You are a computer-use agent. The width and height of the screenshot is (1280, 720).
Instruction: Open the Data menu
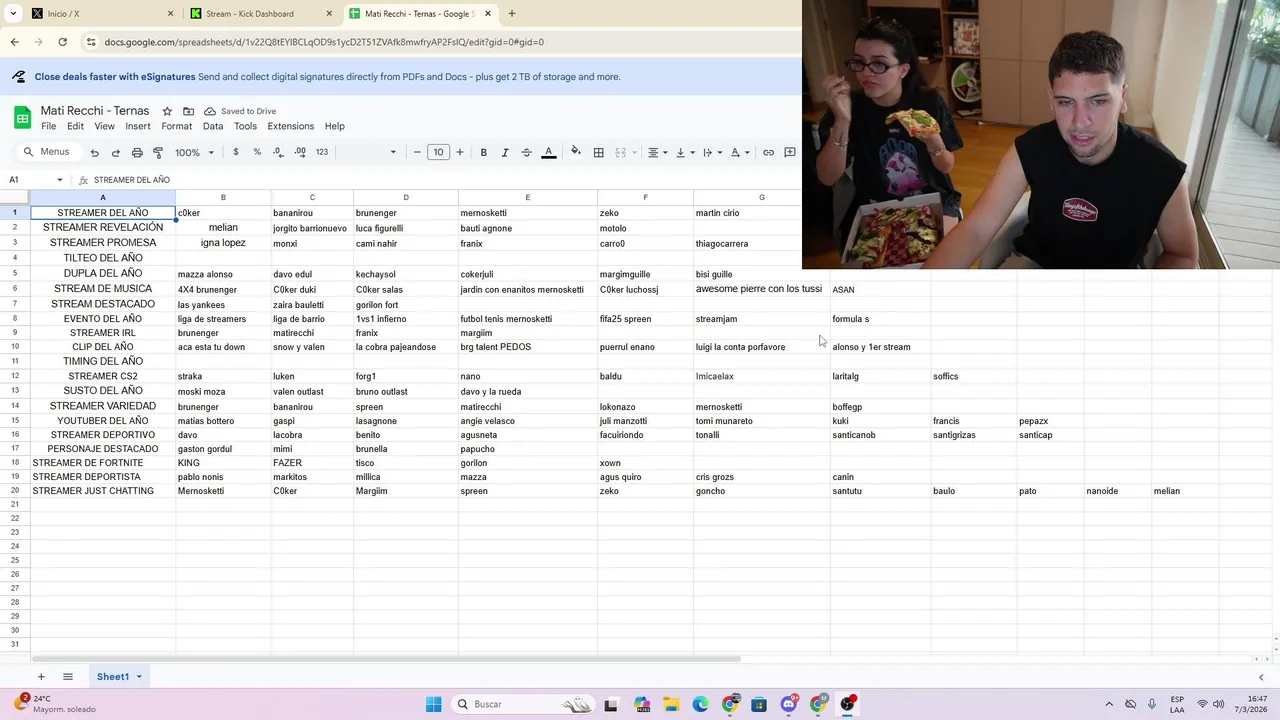coord(213,126)
